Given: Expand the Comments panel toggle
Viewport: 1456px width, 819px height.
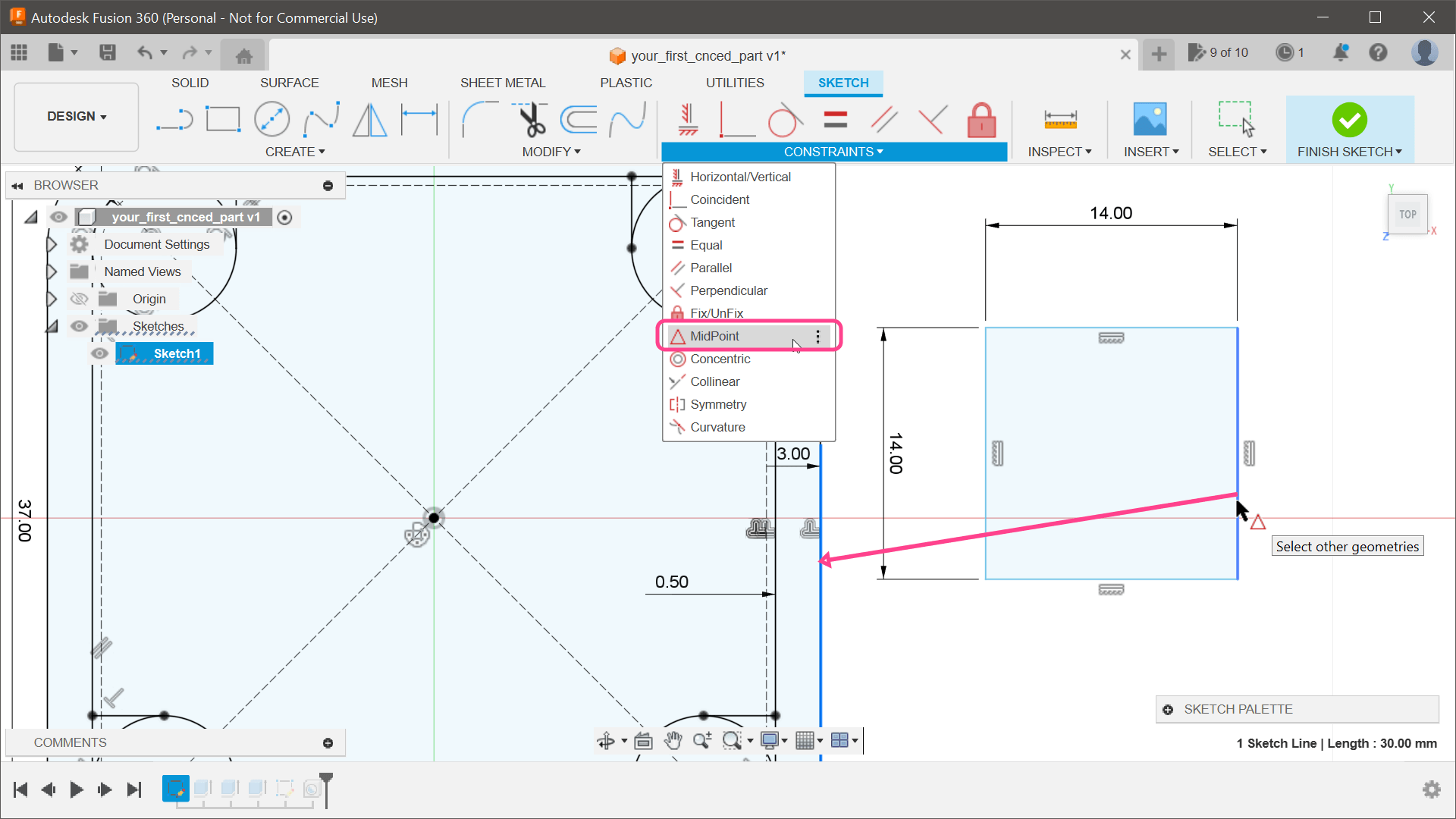Looking at the screenshot, I should [328, 743].
